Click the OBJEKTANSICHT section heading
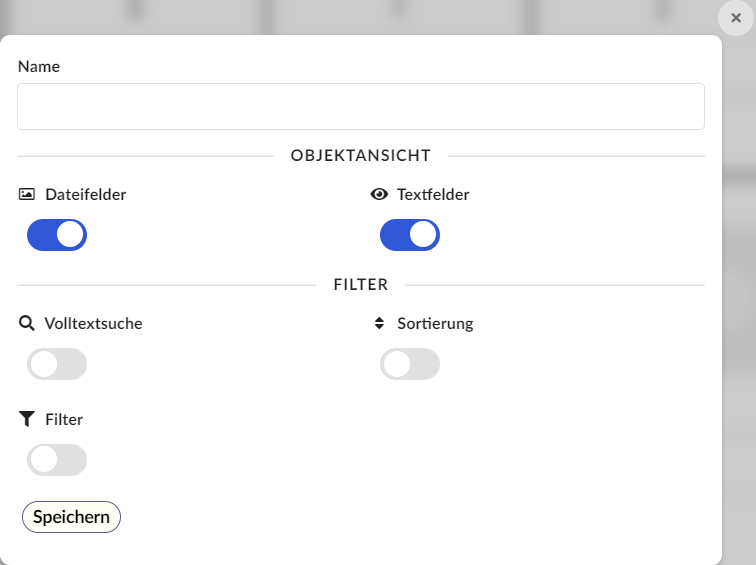The height and width of the screenshot is (565, 756). pyautogui.click(x=361, y=156)
